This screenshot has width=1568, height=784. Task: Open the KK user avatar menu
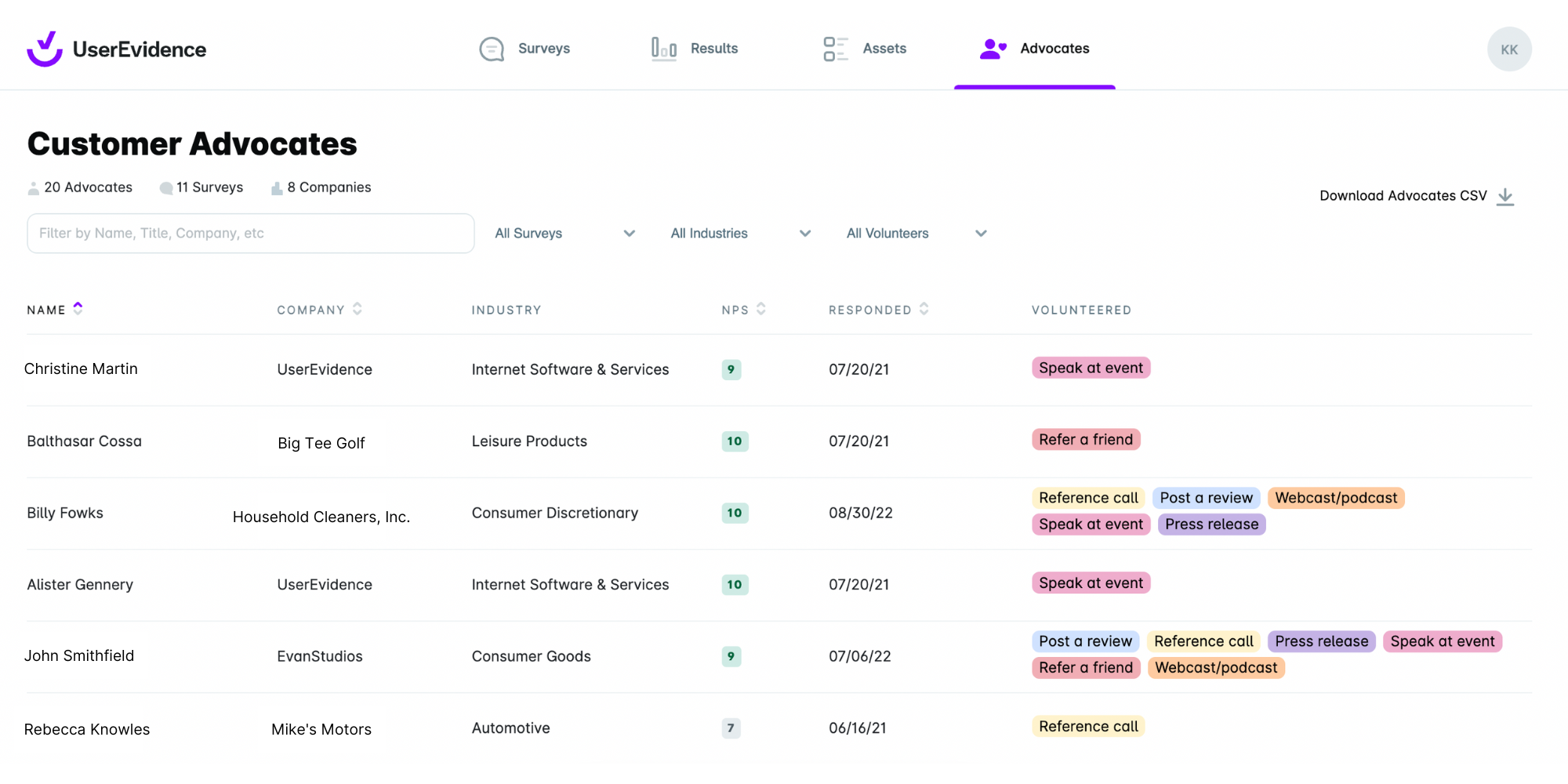coord(1509,49)
